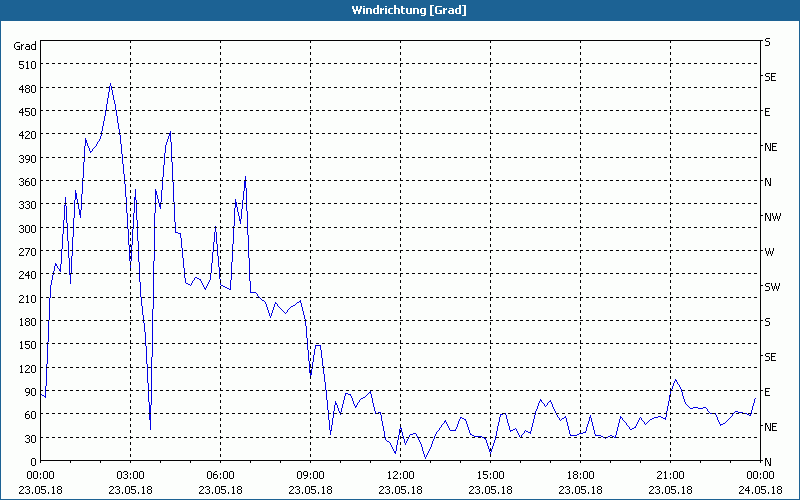Select the 30 degree axis label

[30, 438]
